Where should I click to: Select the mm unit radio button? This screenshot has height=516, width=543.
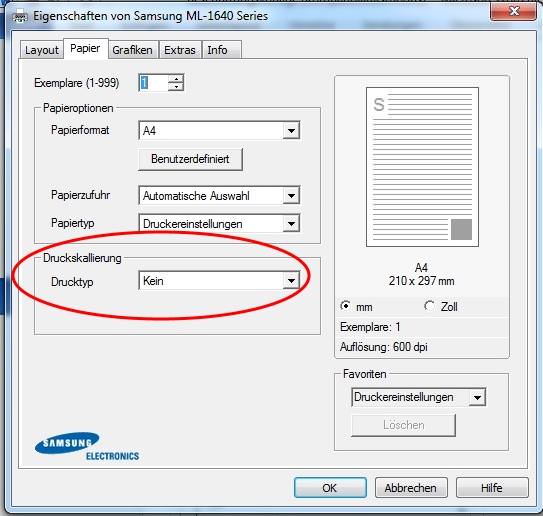(x=345, y=306)
